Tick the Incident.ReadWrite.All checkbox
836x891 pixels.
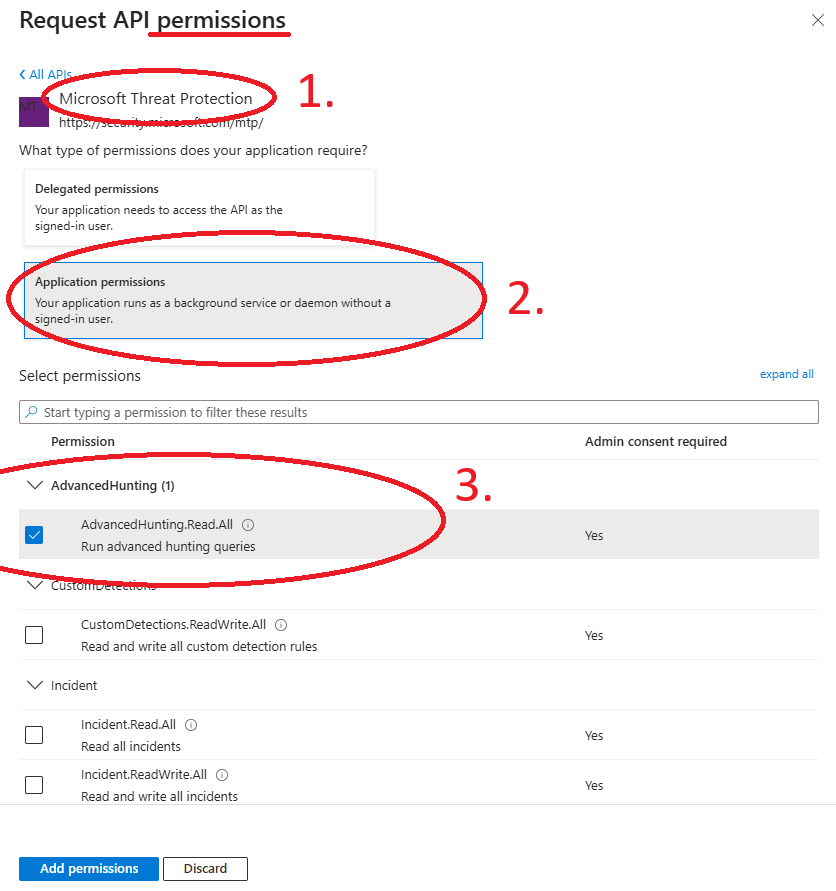click(x=34, y=785)
